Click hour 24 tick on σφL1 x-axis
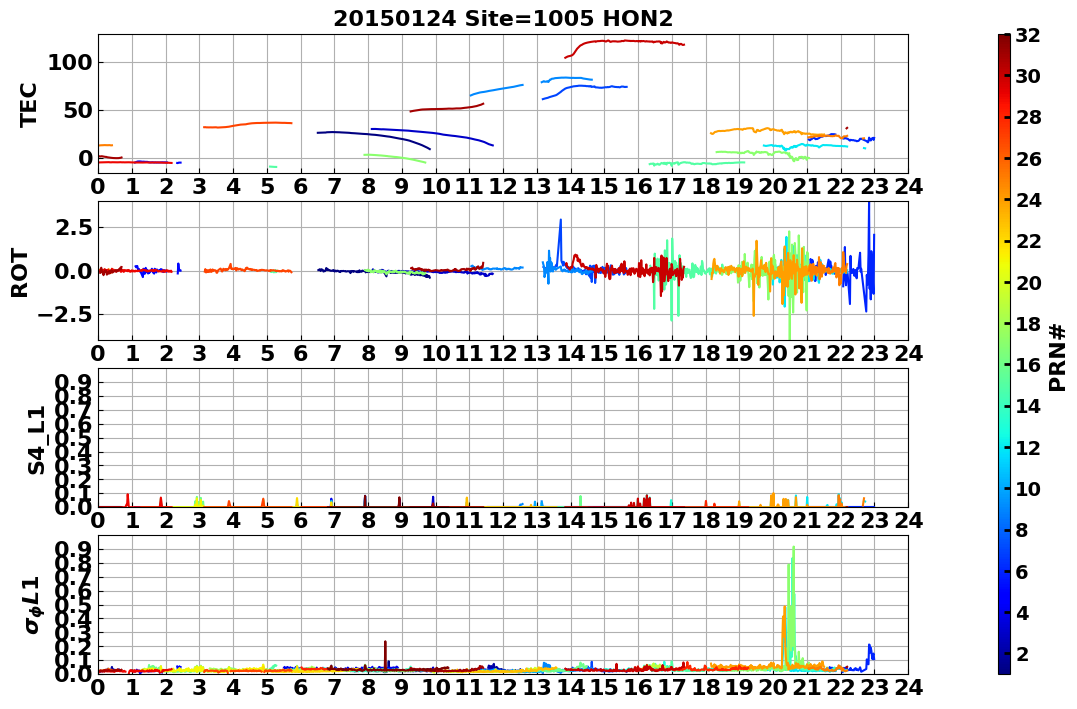 908,686
